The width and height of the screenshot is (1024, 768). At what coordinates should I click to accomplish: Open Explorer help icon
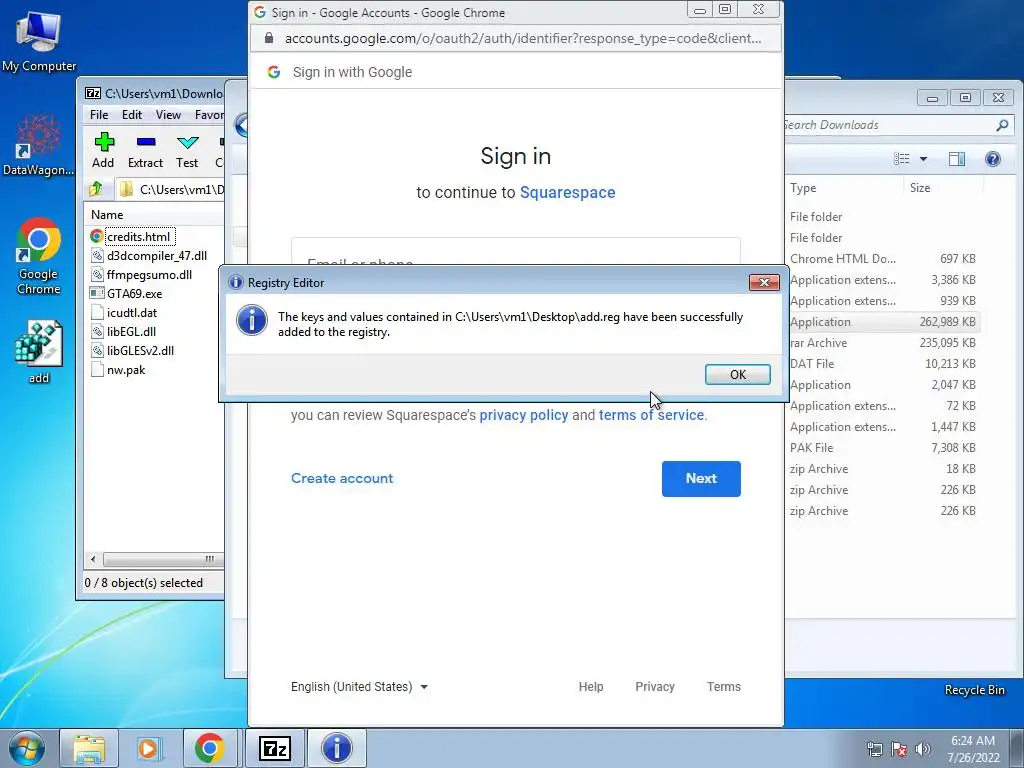pos(993,159)
